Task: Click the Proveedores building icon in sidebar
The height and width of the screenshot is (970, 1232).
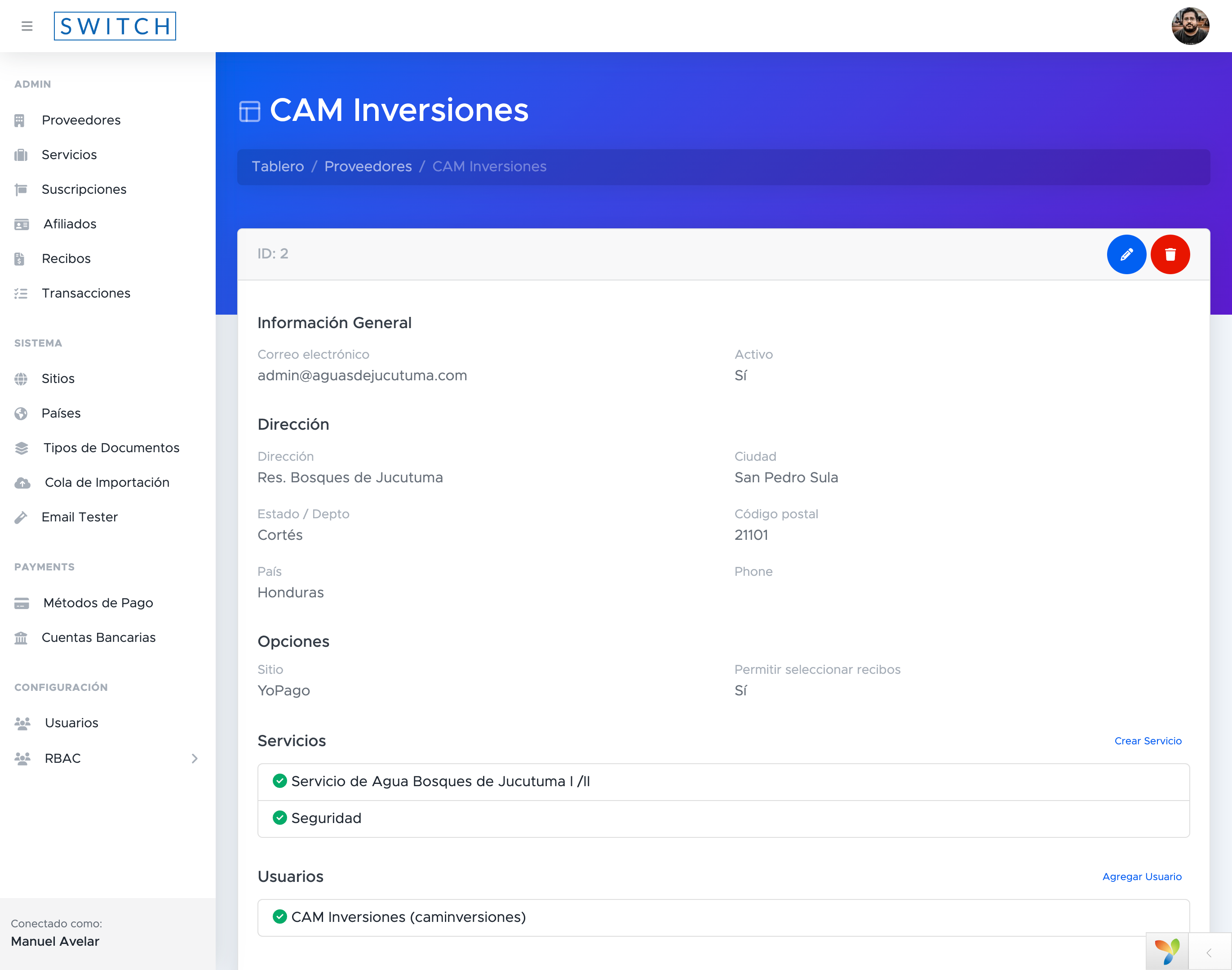Action: click(20, 120)
